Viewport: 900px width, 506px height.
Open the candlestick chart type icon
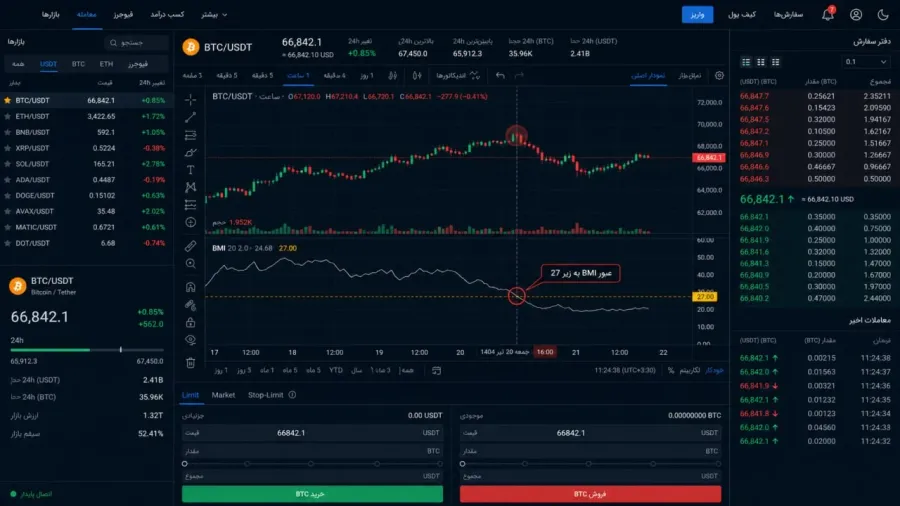417,76
